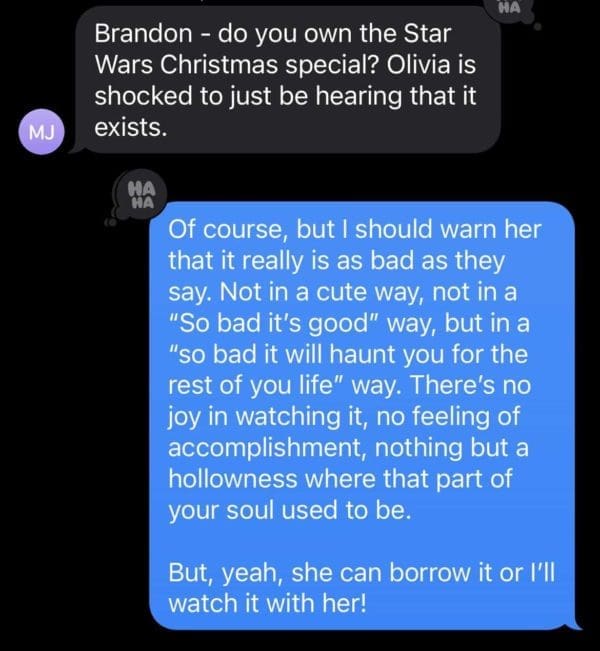Tap the name "Brandon" in gray message
The width and height of the screenshot is (600, 651).
click(143, 33)
